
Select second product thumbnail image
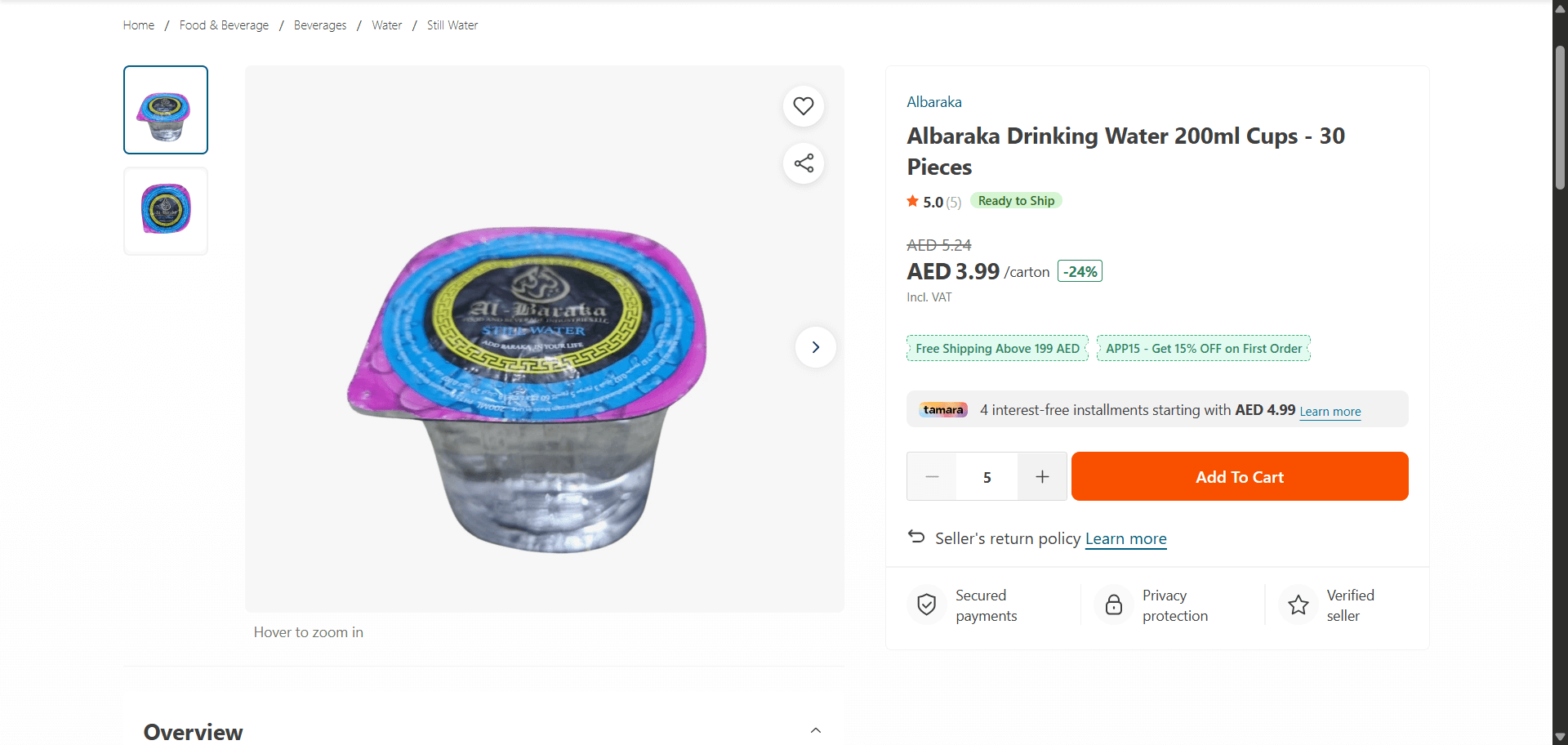point(166,211)
